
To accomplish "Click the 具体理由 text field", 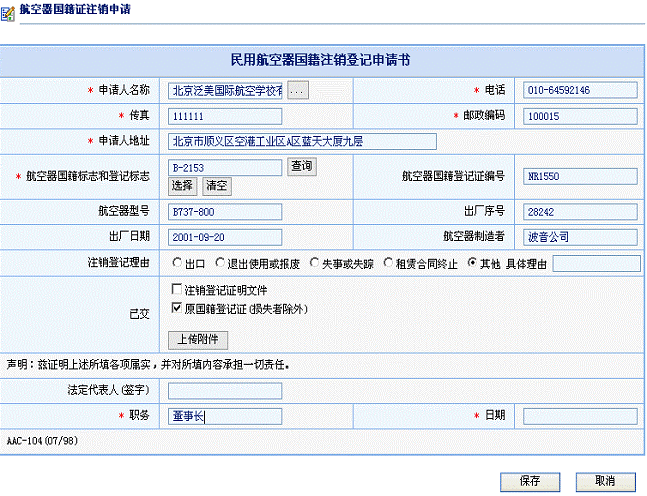I will pyautogui.click(x=595, y=264).
